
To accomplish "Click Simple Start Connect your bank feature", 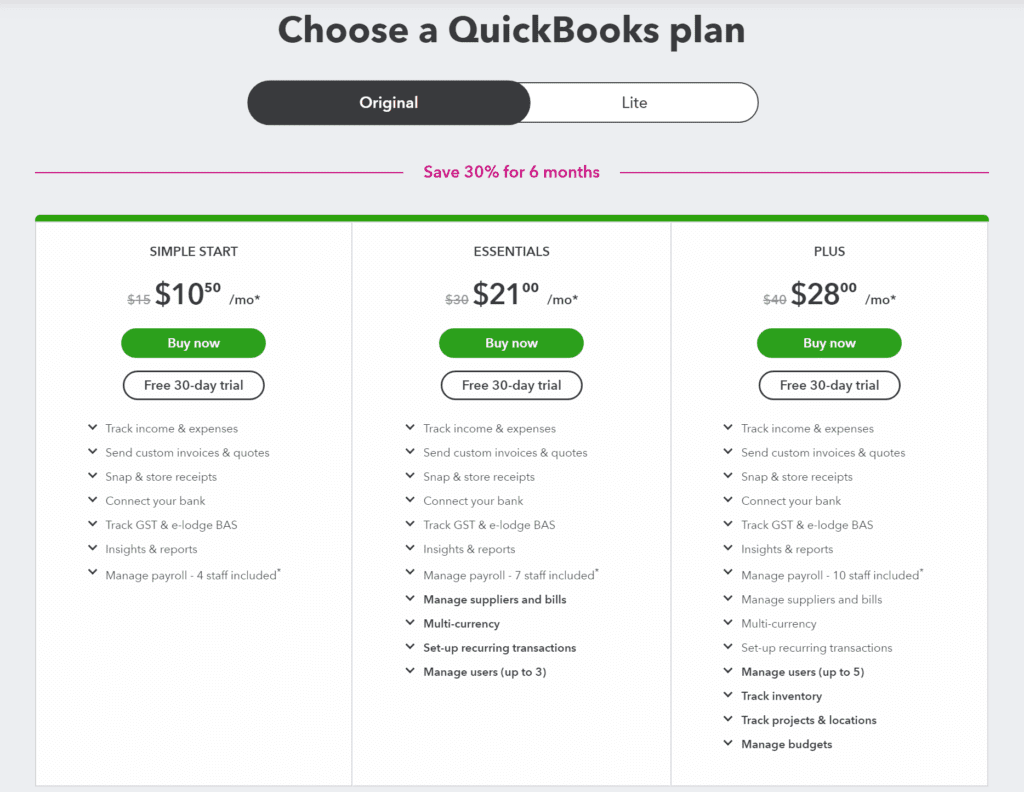I will click(x=155, y=501).
